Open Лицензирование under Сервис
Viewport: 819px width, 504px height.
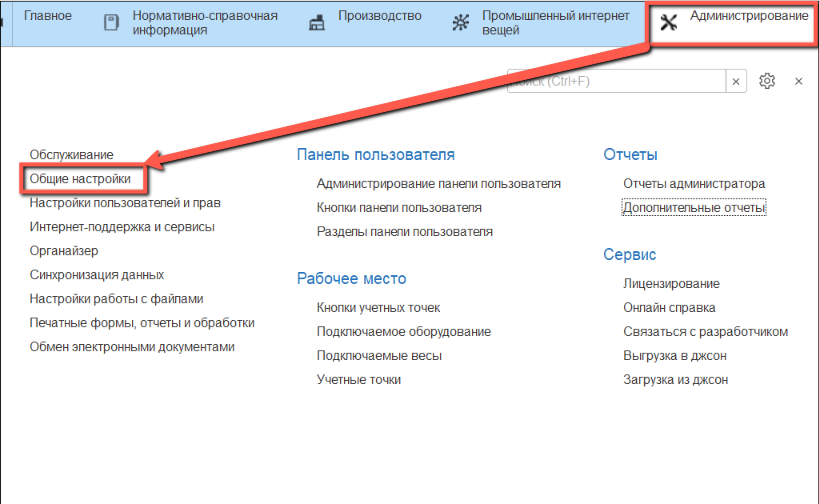tap(671, 284)
